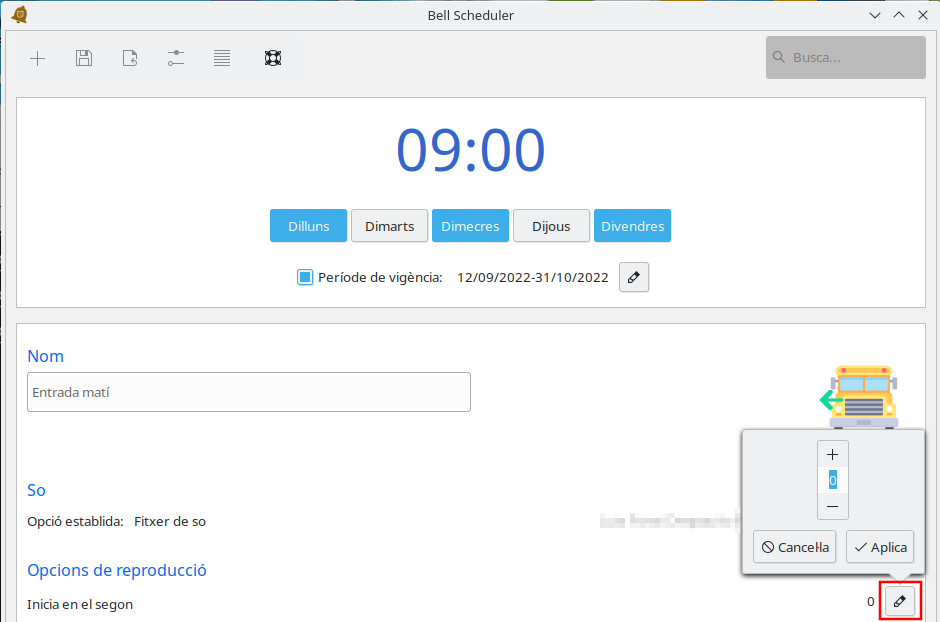Image resolution: width=940 pixels, height=622 pixels.
Task: Click the Nom text field
Action: pos(249,393)
